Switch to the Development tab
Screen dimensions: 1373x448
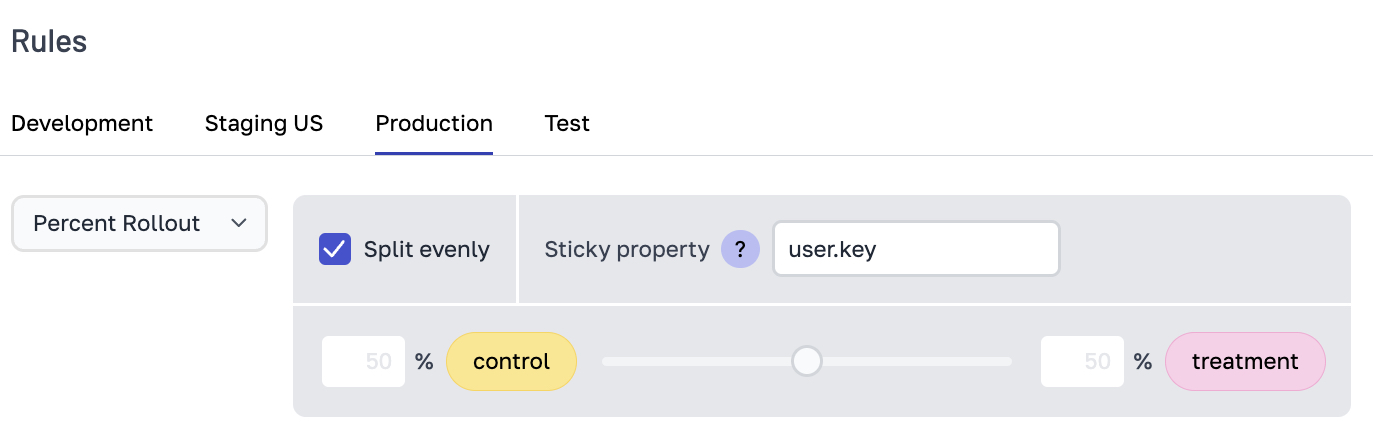pos(82,124)
